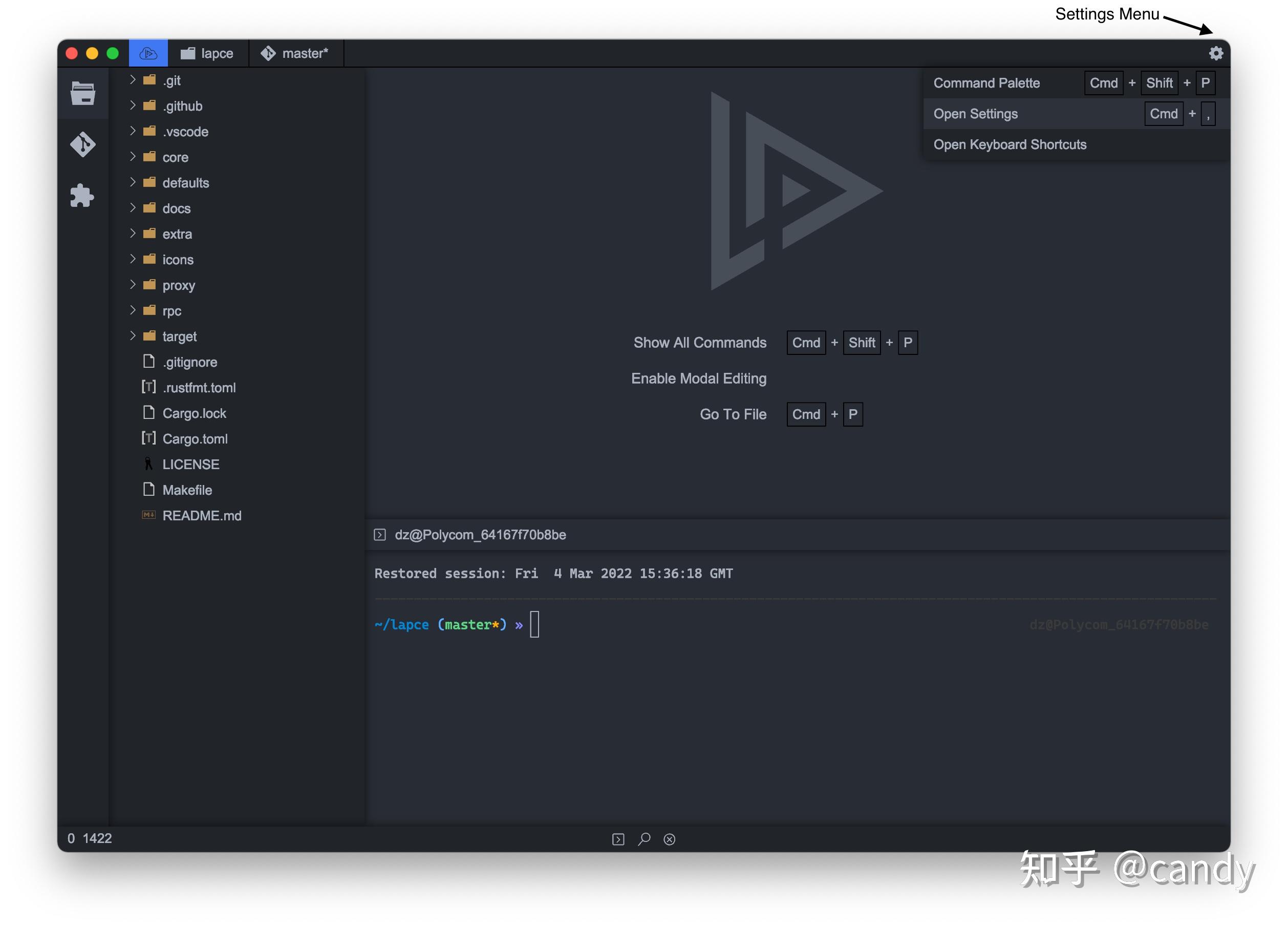Open the source control sidebar panel

point(83,144)
